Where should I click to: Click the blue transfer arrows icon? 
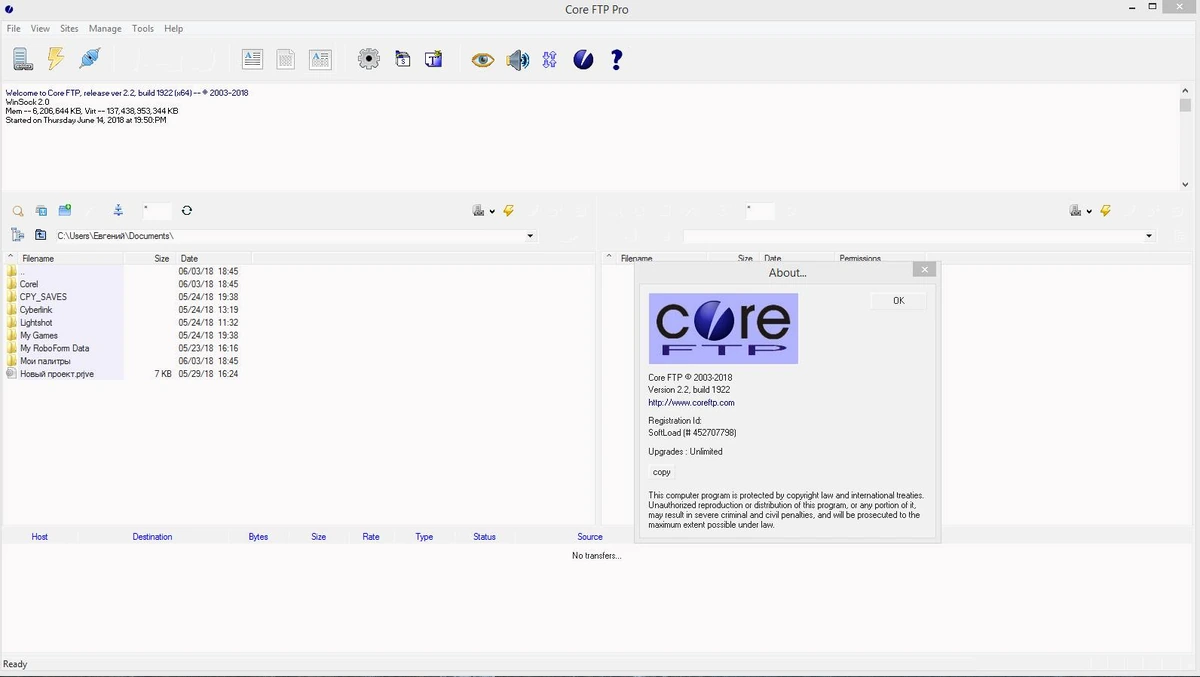click(550, 60)
